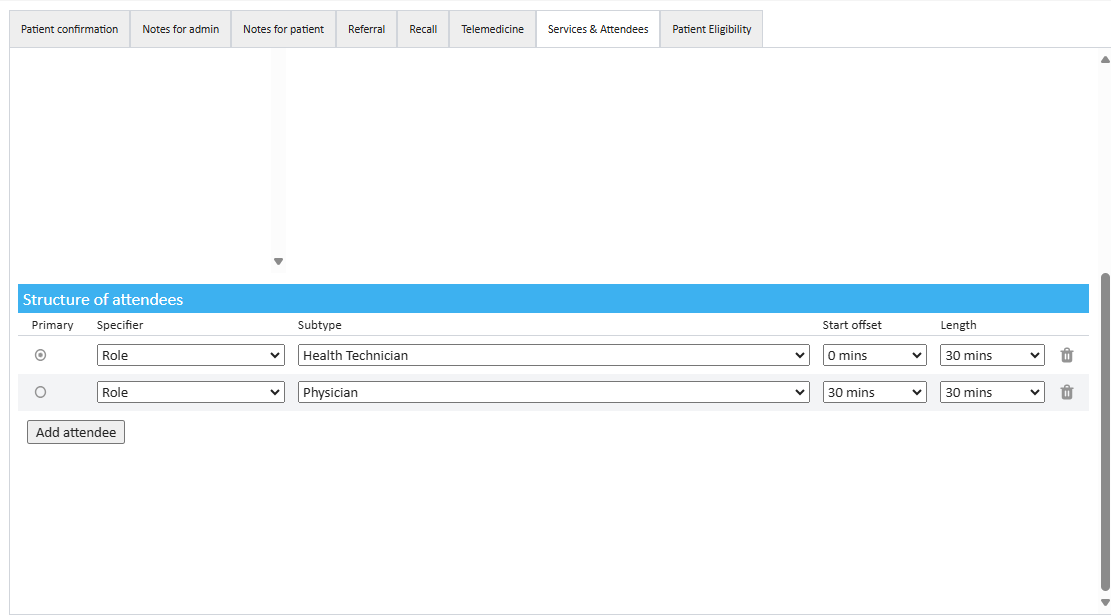The width and height of the screenshot is (1111, 615).
Task: Open Specifier dropdown for Physician row
Action: 191,392
